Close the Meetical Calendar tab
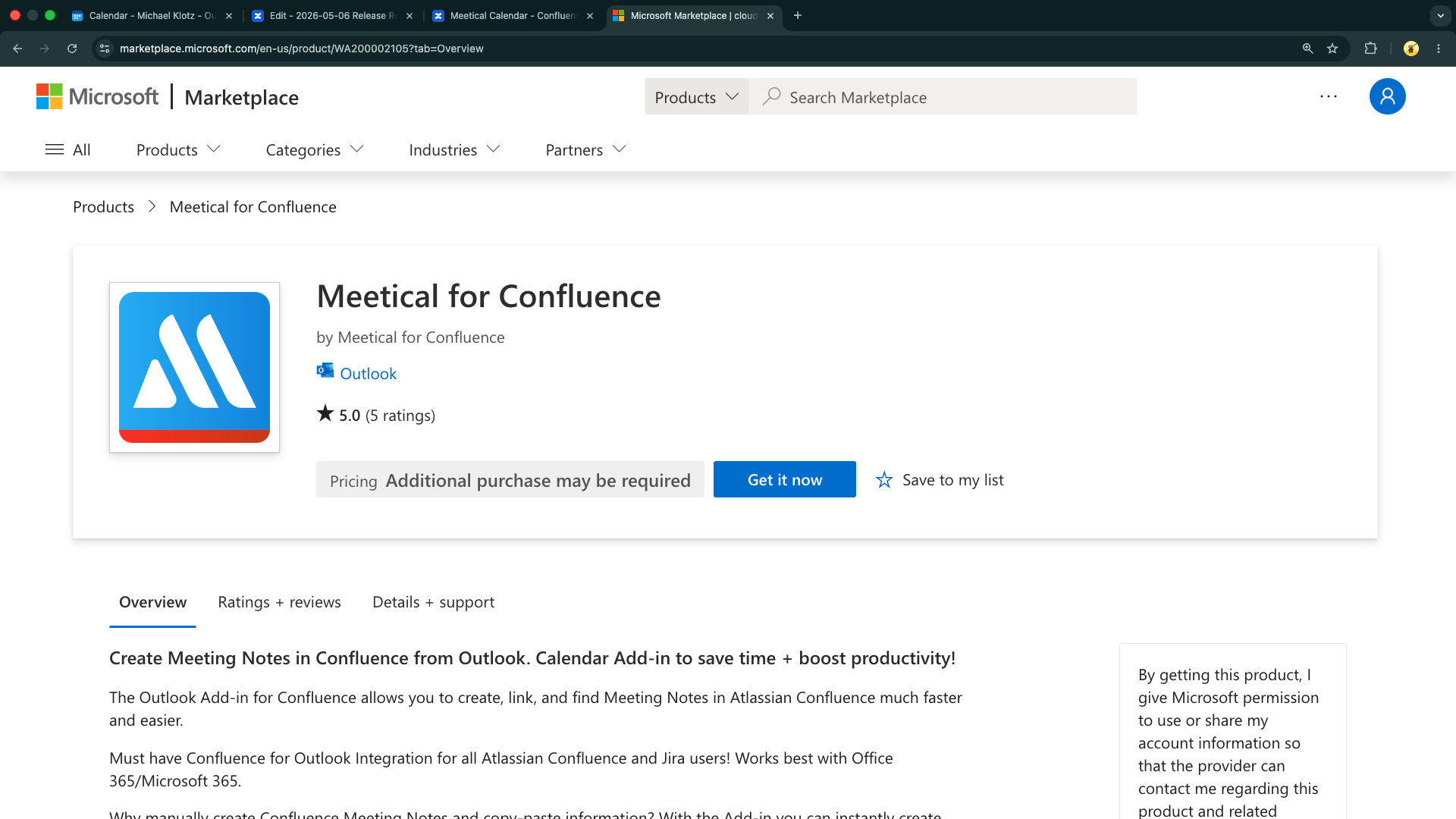 pos(590,15)
